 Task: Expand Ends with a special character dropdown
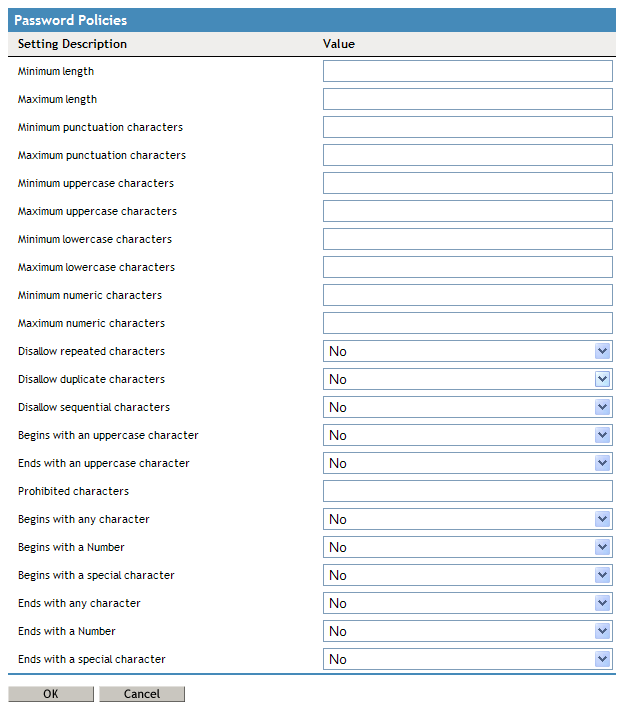(x=467, y=659)
